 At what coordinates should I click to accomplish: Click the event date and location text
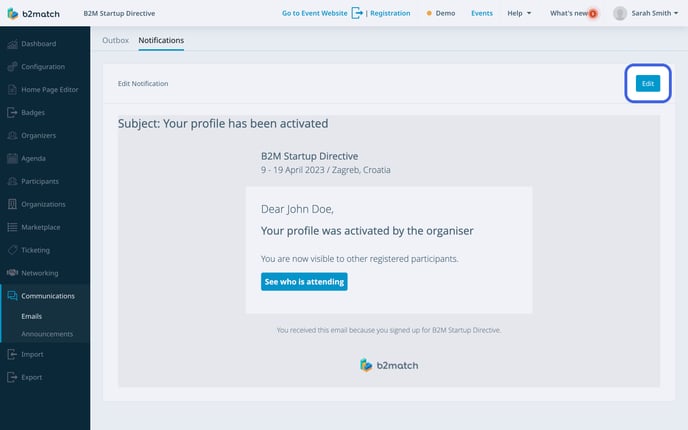[326, 170]
